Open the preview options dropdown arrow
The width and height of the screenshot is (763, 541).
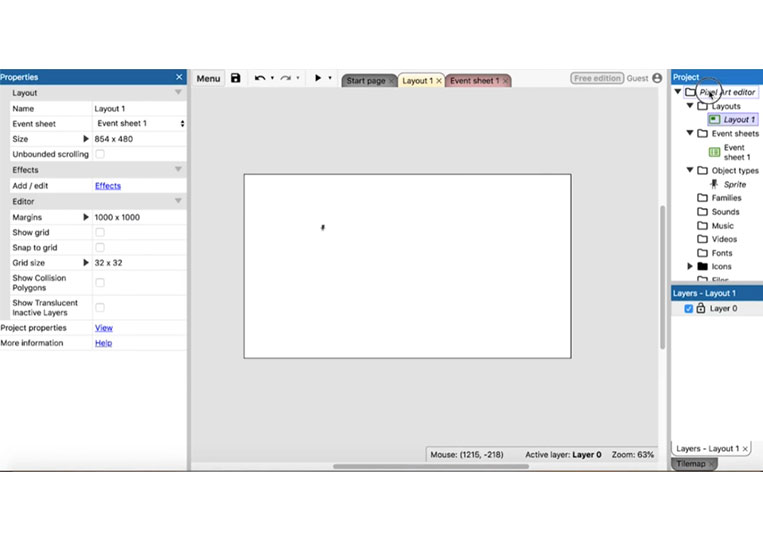pyautogui.click(x=330, y=78)
